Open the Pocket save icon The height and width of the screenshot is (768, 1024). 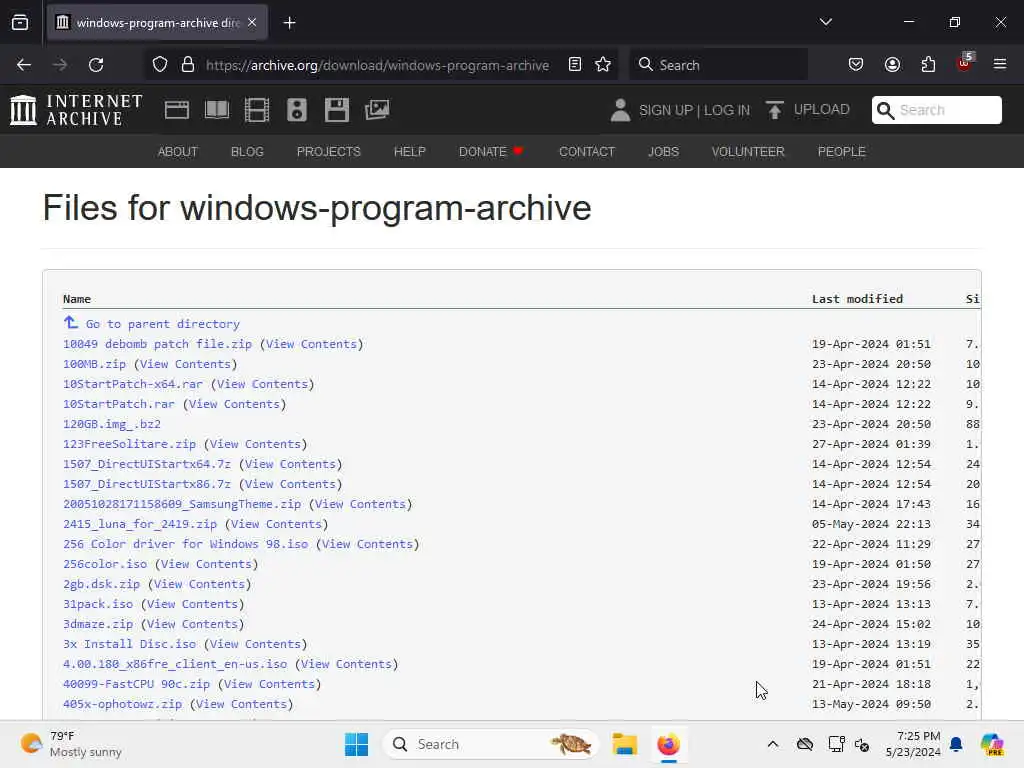click(x=856, y=65)
